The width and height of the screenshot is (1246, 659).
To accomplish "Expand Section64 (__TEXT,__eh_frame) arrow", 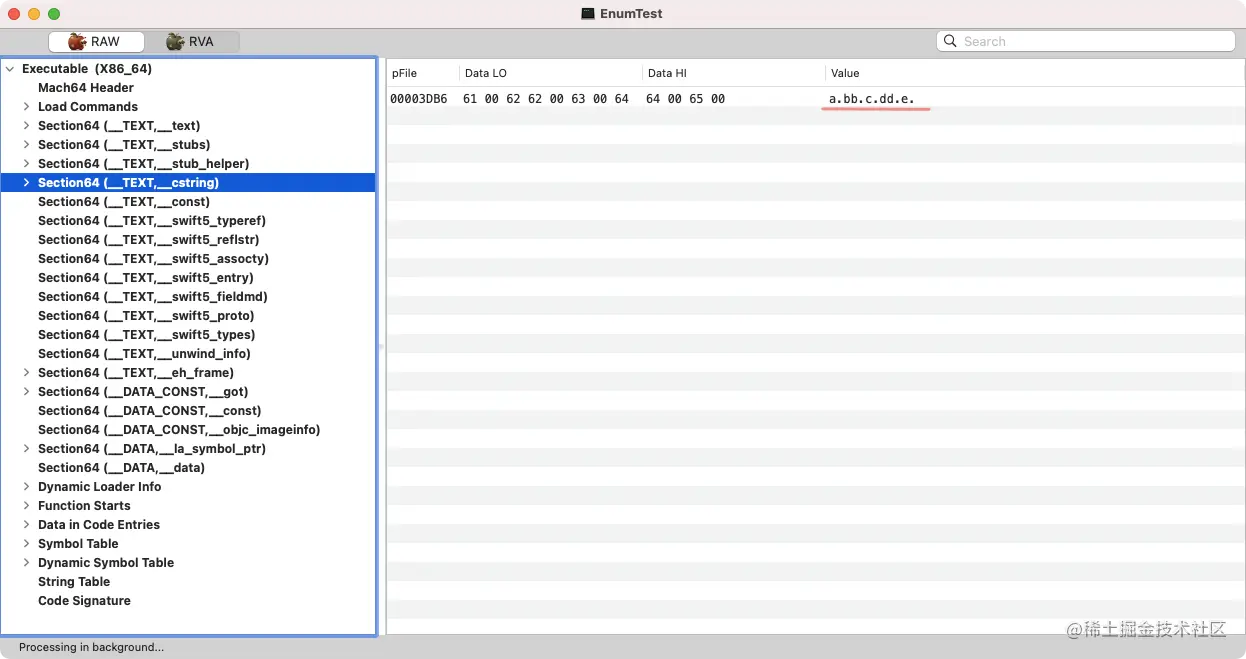I will (27, 373).
